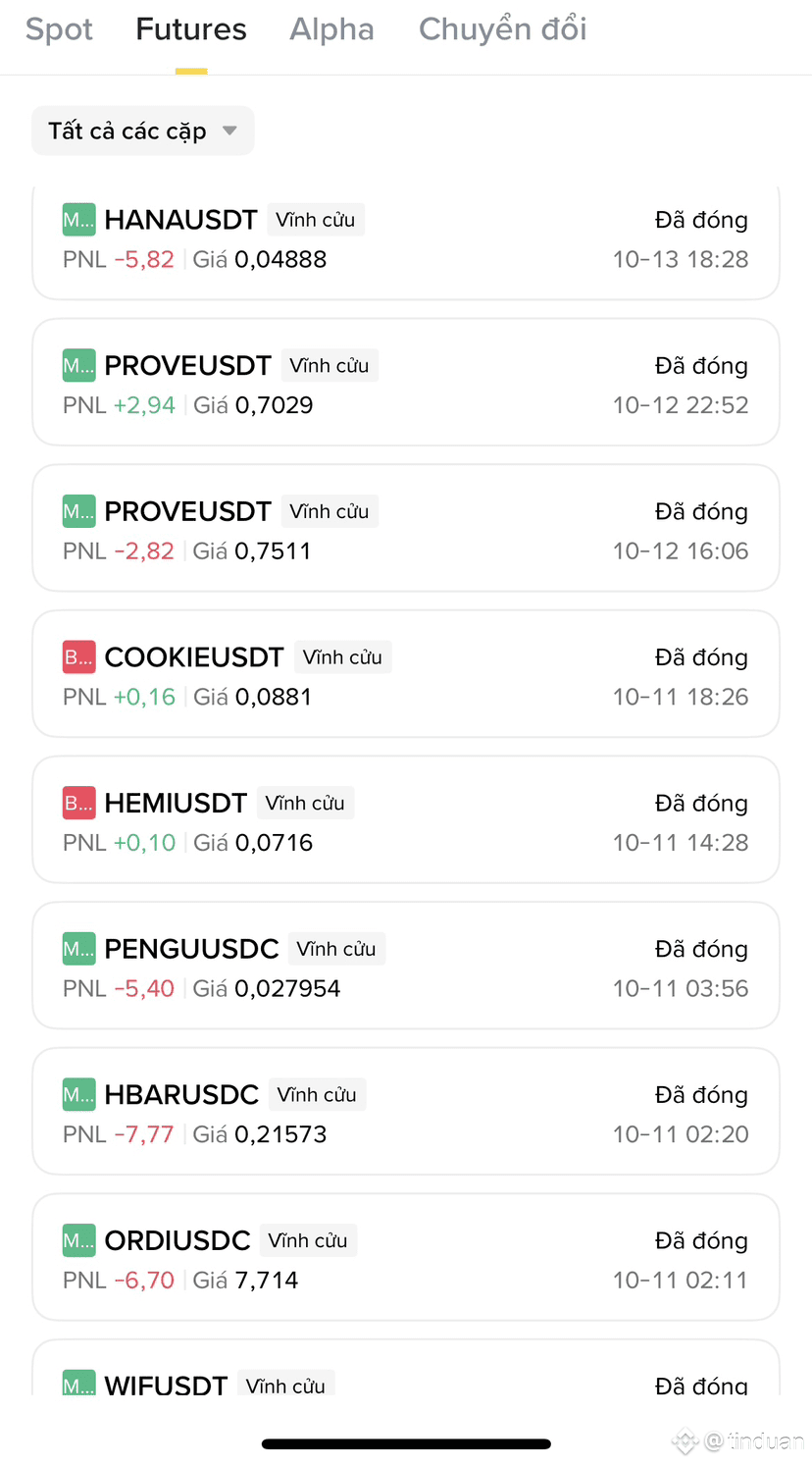The image size is (812, 1466).
Task: Click the dropdown arrow next to Tất cả các cặp
Action: point(229,131)
